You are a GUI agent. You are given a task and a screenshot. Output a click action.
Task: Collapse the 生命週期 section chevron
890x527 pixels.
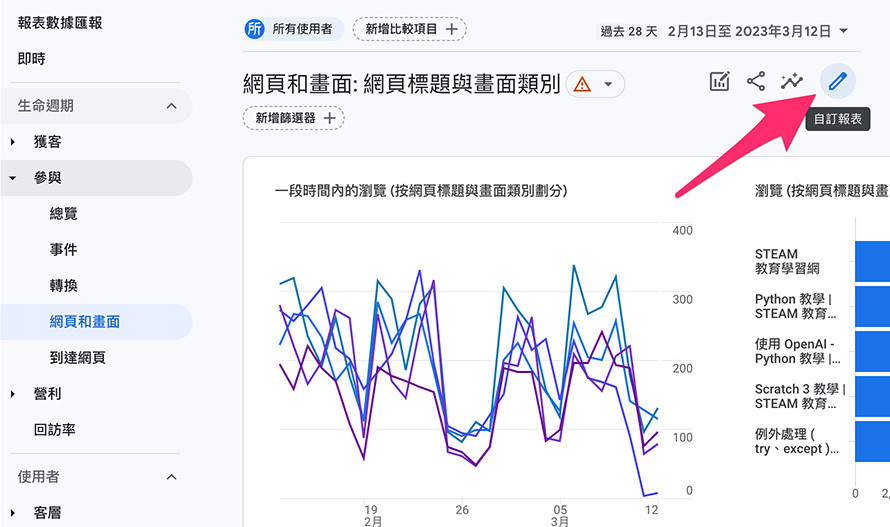pyautogui.click(x=171, y=106)
